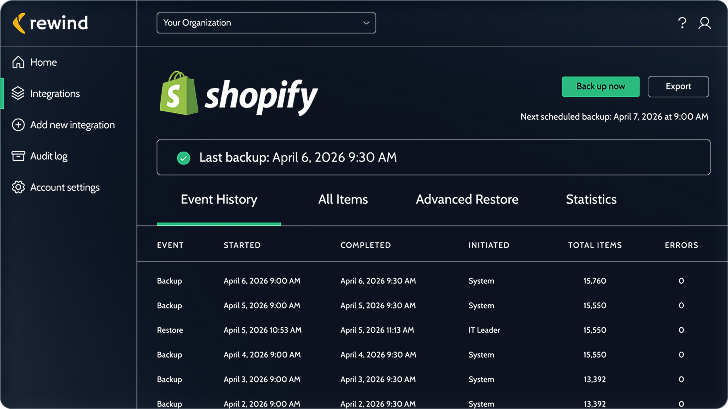The height and width of the screenshot is (409, 728).
Task: Click 'April 6, 2026 9:30 AM' completed cell
Action: tap(378, 281)
